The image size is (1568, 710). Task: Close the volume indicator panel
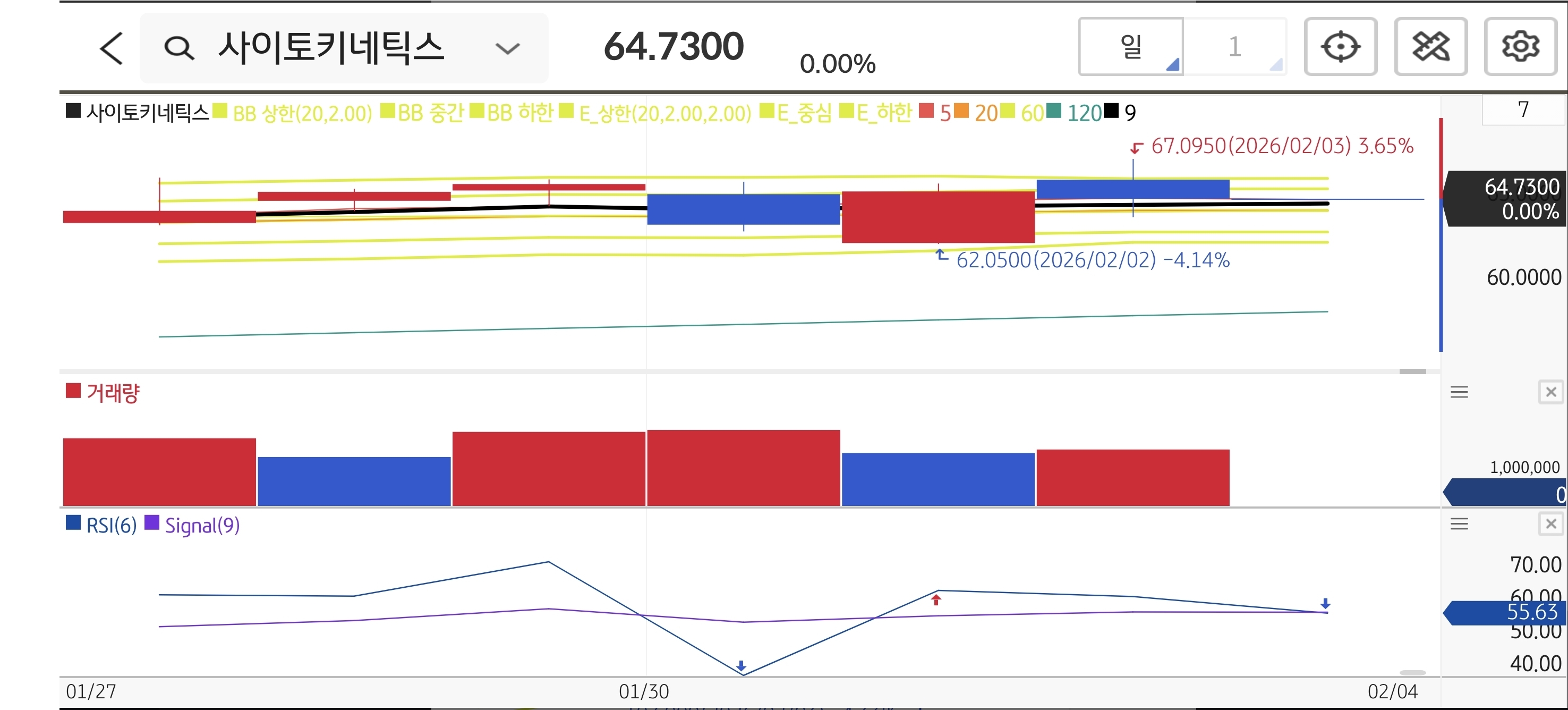tap(1550, 392)
